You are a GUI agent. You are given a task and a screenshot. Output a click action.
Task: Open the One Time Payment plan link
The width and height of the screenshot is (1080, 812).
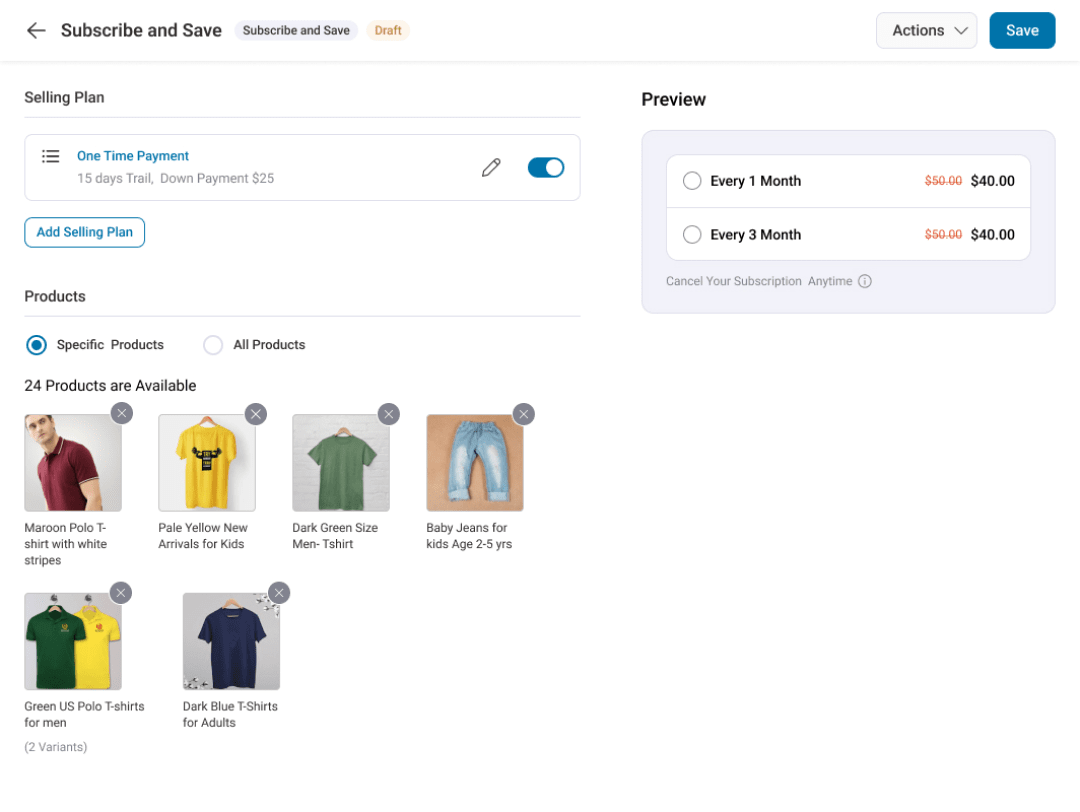tap(132, 156)
